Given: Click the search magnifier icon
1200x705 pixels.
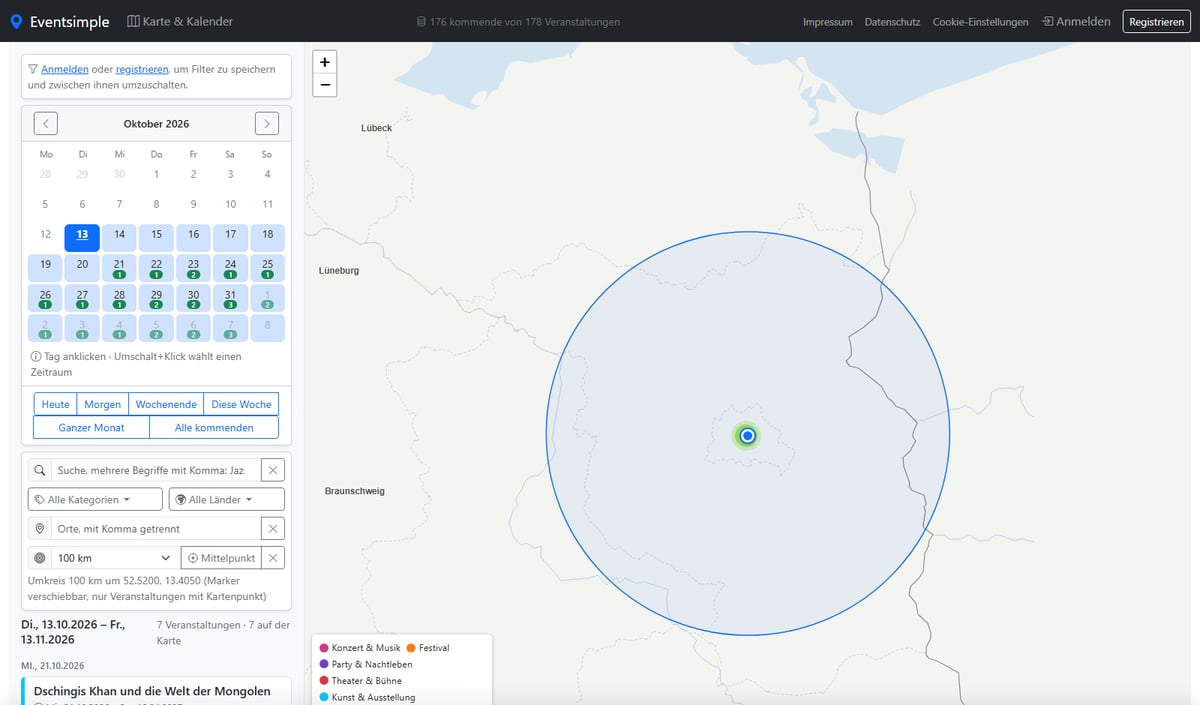Looking at the screenshot, I should point(40,470).
